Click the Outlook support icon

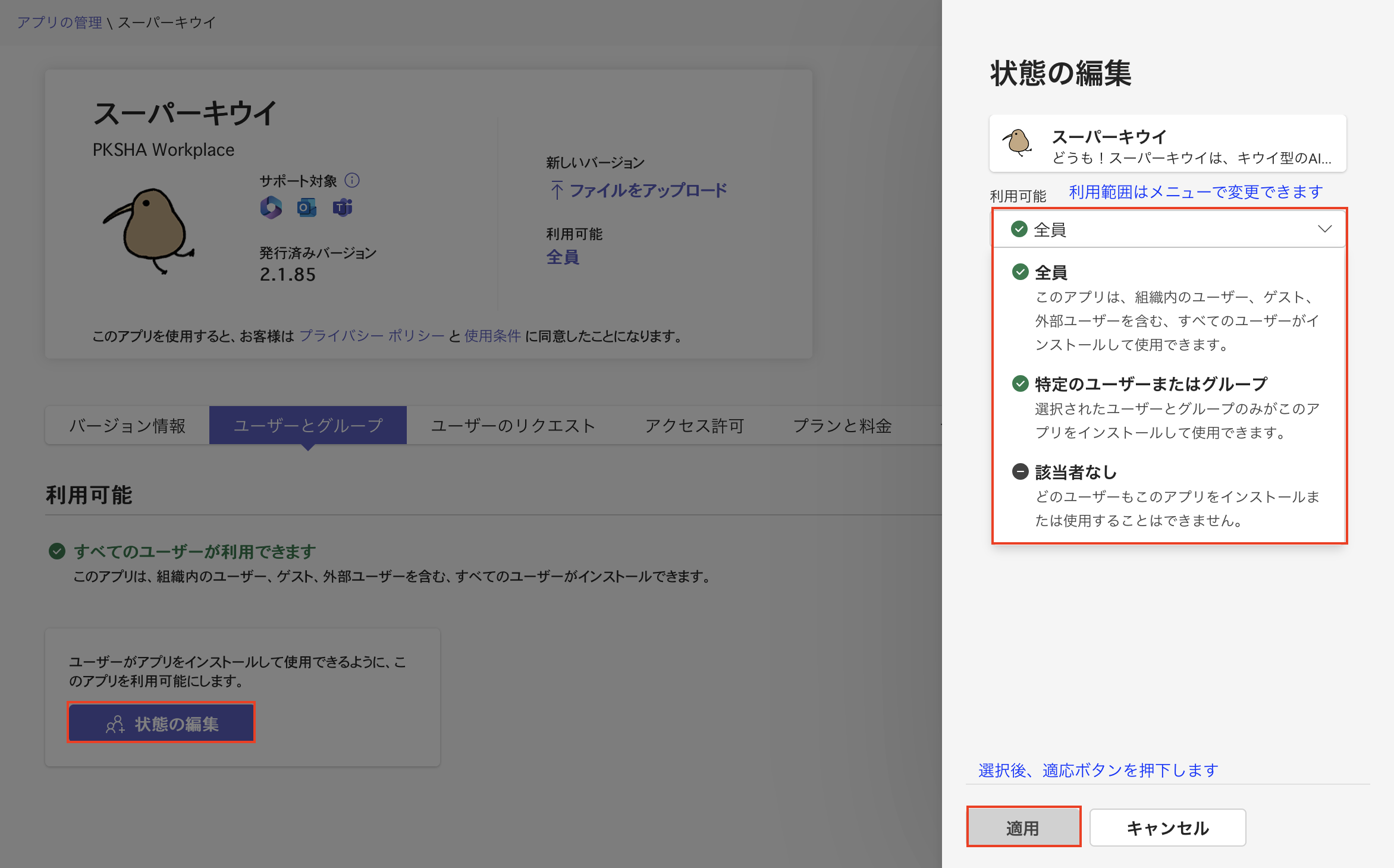(x=307, y=207)
